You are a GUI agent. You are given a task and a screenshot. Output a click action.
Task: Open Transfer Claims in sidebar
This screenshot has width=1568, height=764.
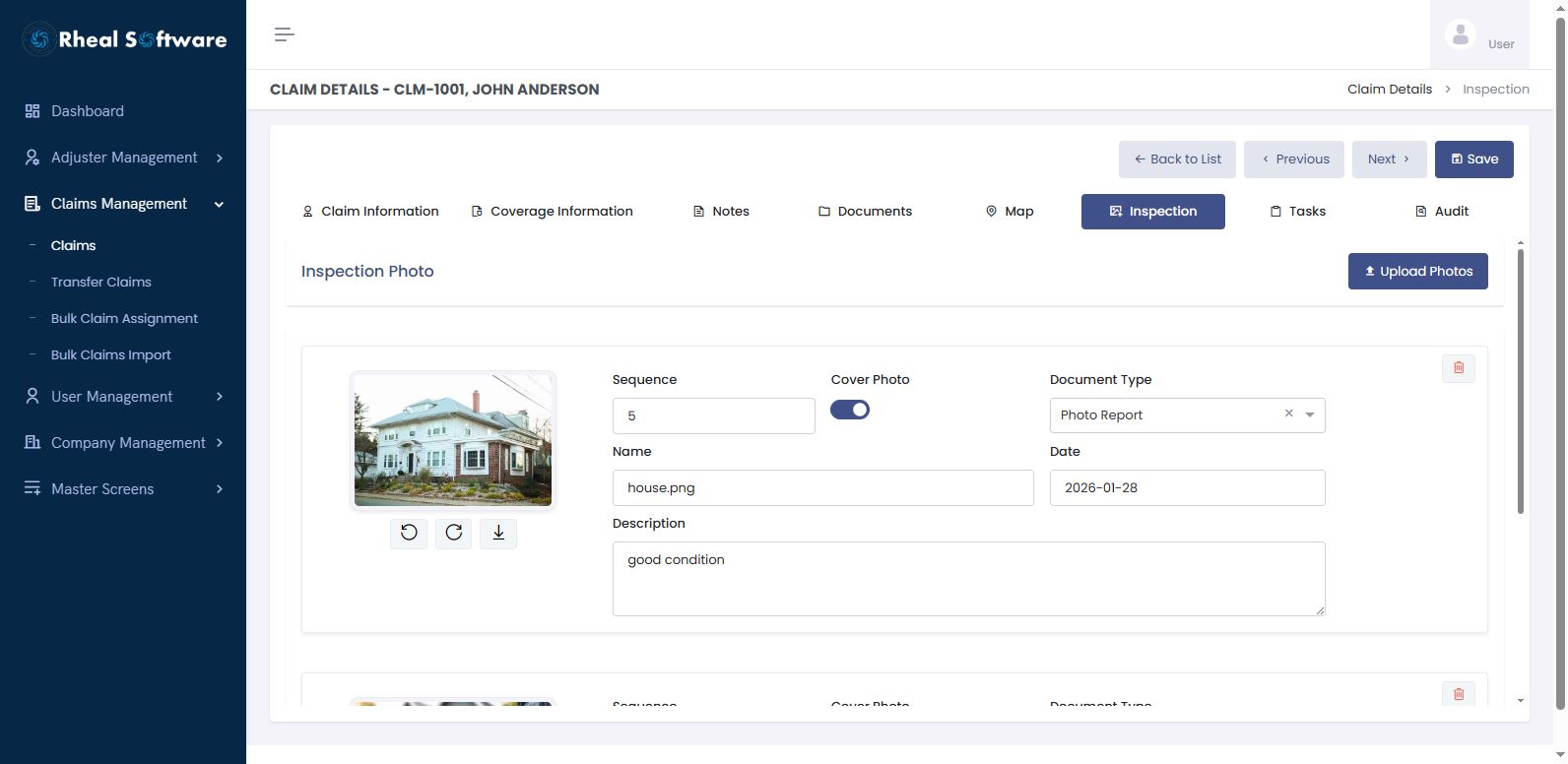pos(101,282)
